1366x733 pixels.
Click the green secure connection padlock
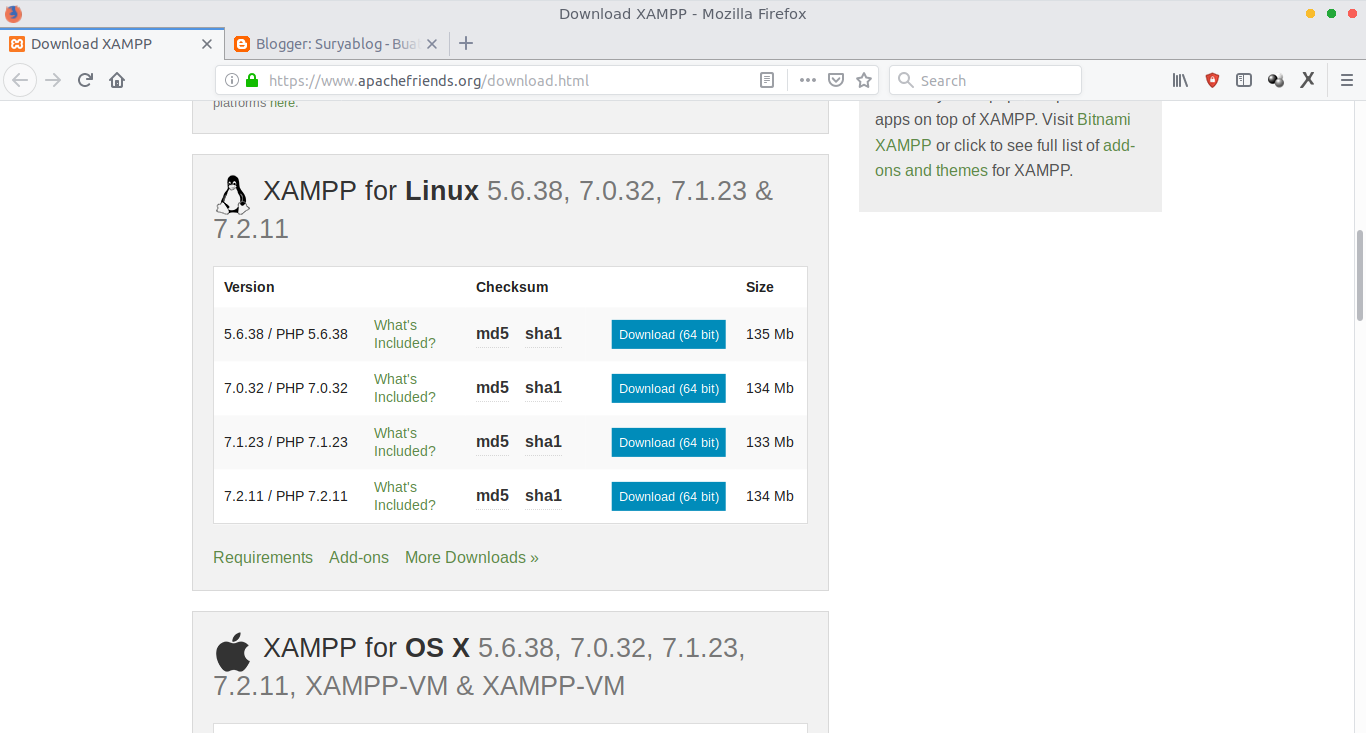tap(252, 80)
